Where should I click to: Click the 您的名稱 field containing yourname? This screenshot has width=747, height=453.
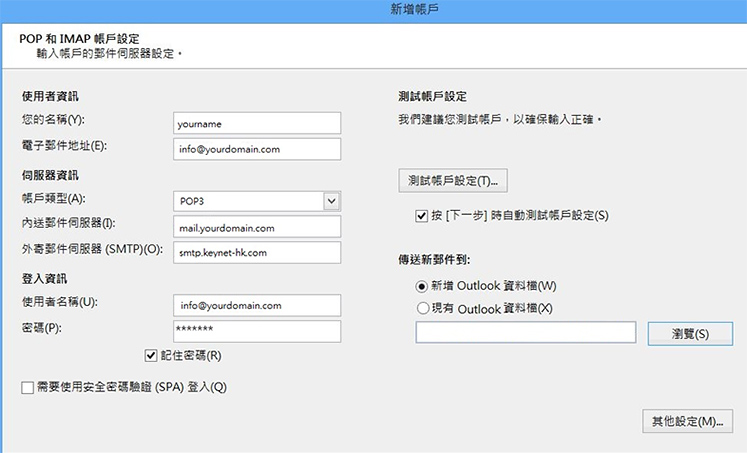tap(256, 123)
